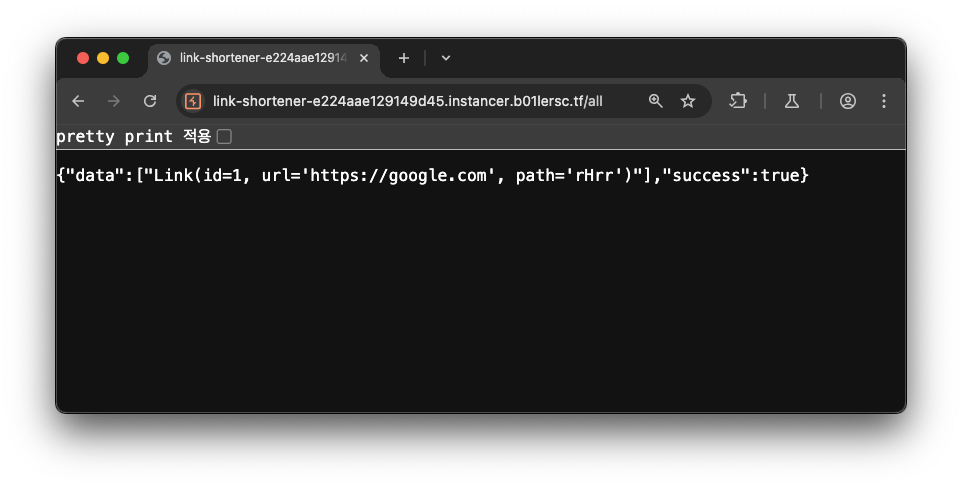Open a new tab with plus button
Screen dimensions: 962x487
coord(404,58)
